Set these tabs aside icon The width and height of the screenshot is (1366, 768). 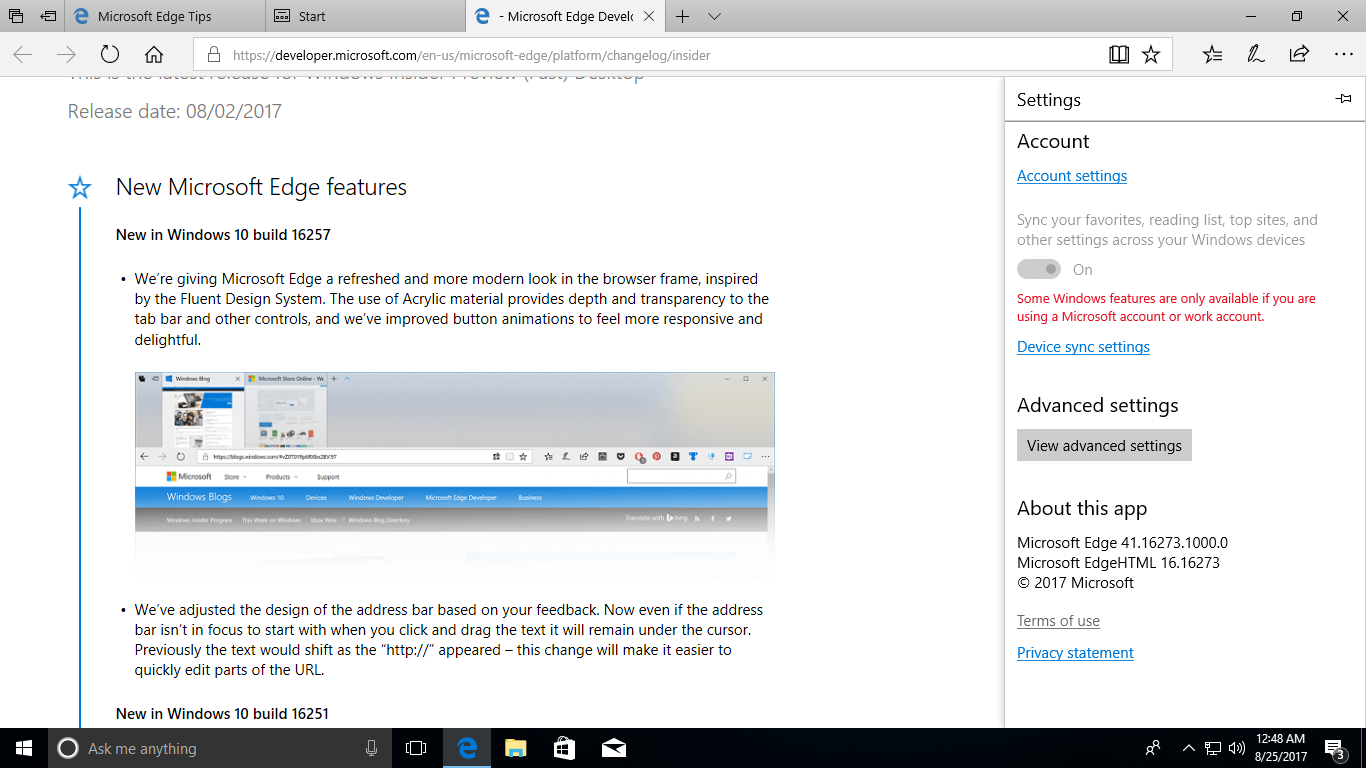[x=48, y=16]
